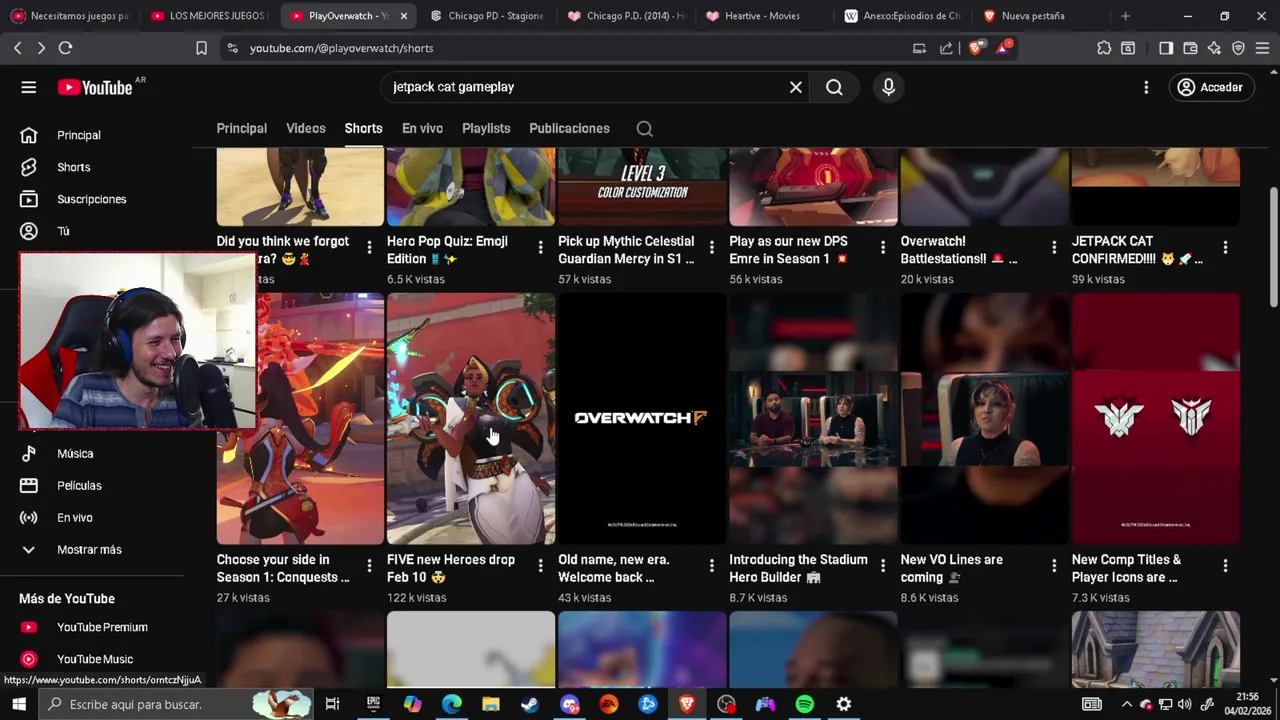
Task: Open Introducing the Stadium Hero Builder title
Action: point(798,568)
